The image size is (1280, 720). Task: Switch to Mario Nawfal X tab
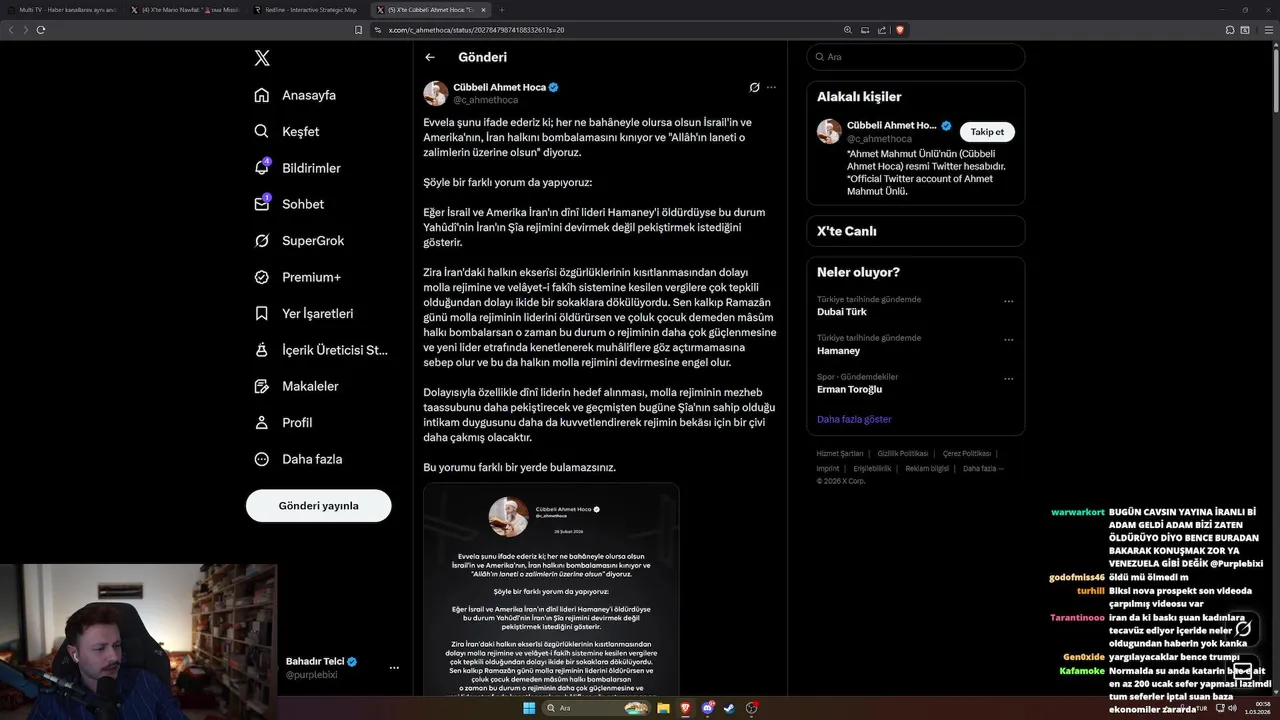coord(185,10)
